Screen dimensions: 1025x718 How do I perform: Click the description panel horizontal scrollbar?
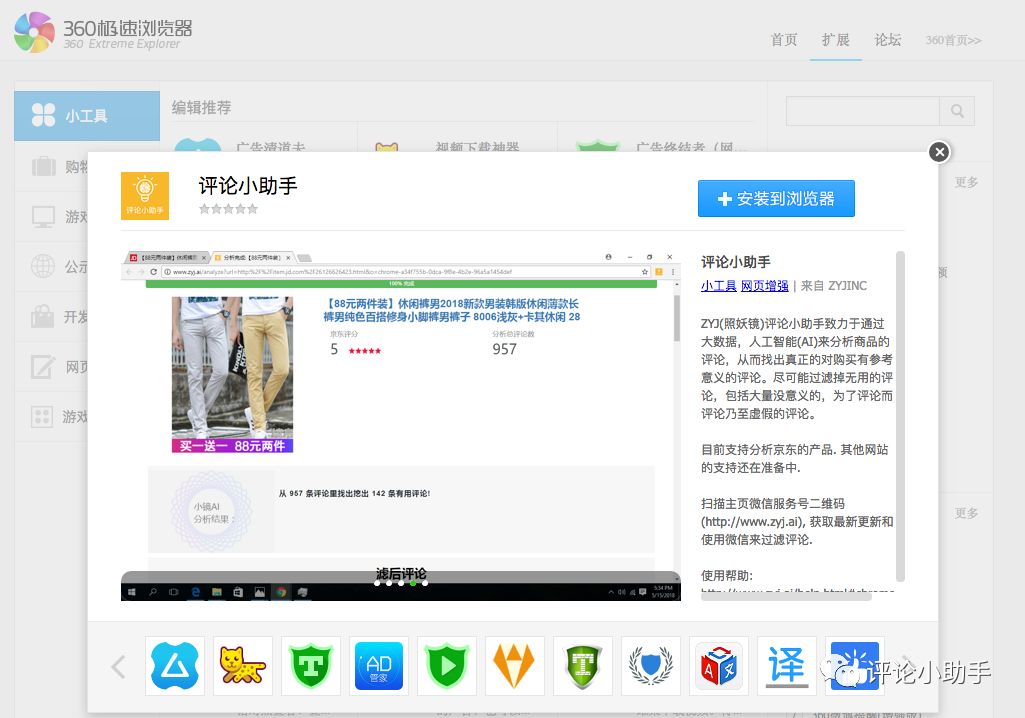point(786,596)
